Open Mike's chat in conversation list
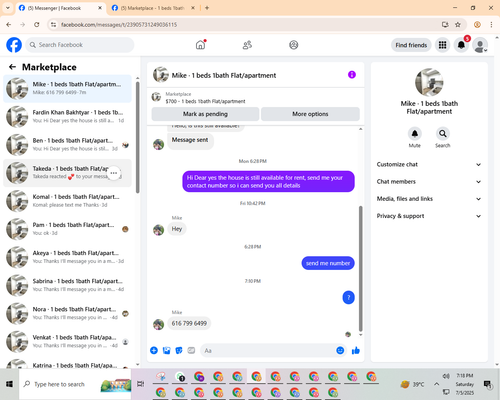Viewport: 500px width, 400px height. [67, 89]
